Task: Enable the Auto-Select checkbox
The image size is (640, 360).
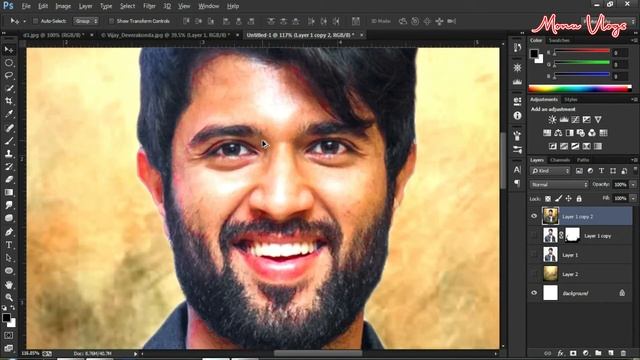Action: (x=36, y=21)
